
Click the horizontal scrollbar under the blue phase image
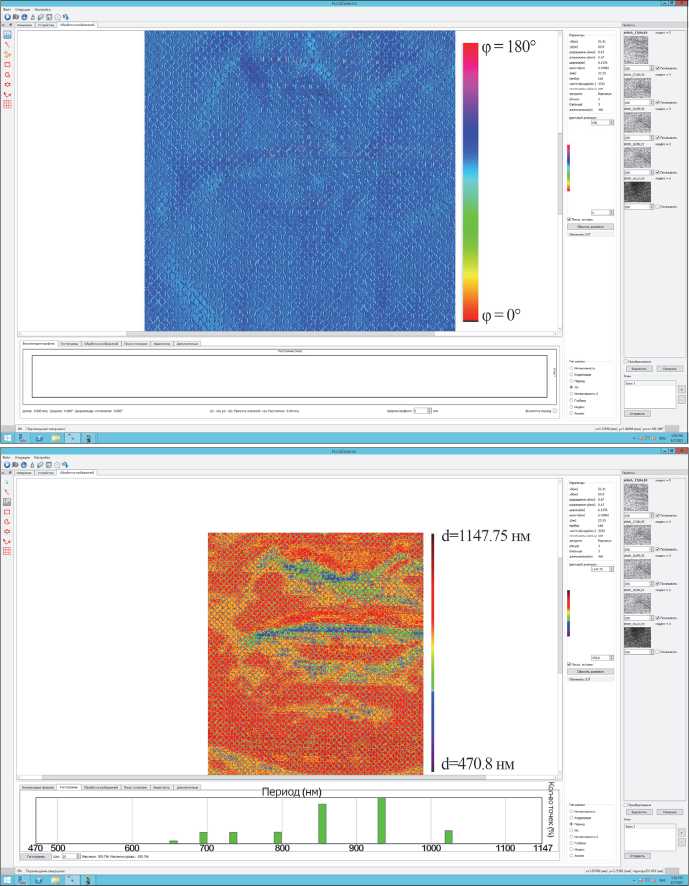click(x=281, y=334)
